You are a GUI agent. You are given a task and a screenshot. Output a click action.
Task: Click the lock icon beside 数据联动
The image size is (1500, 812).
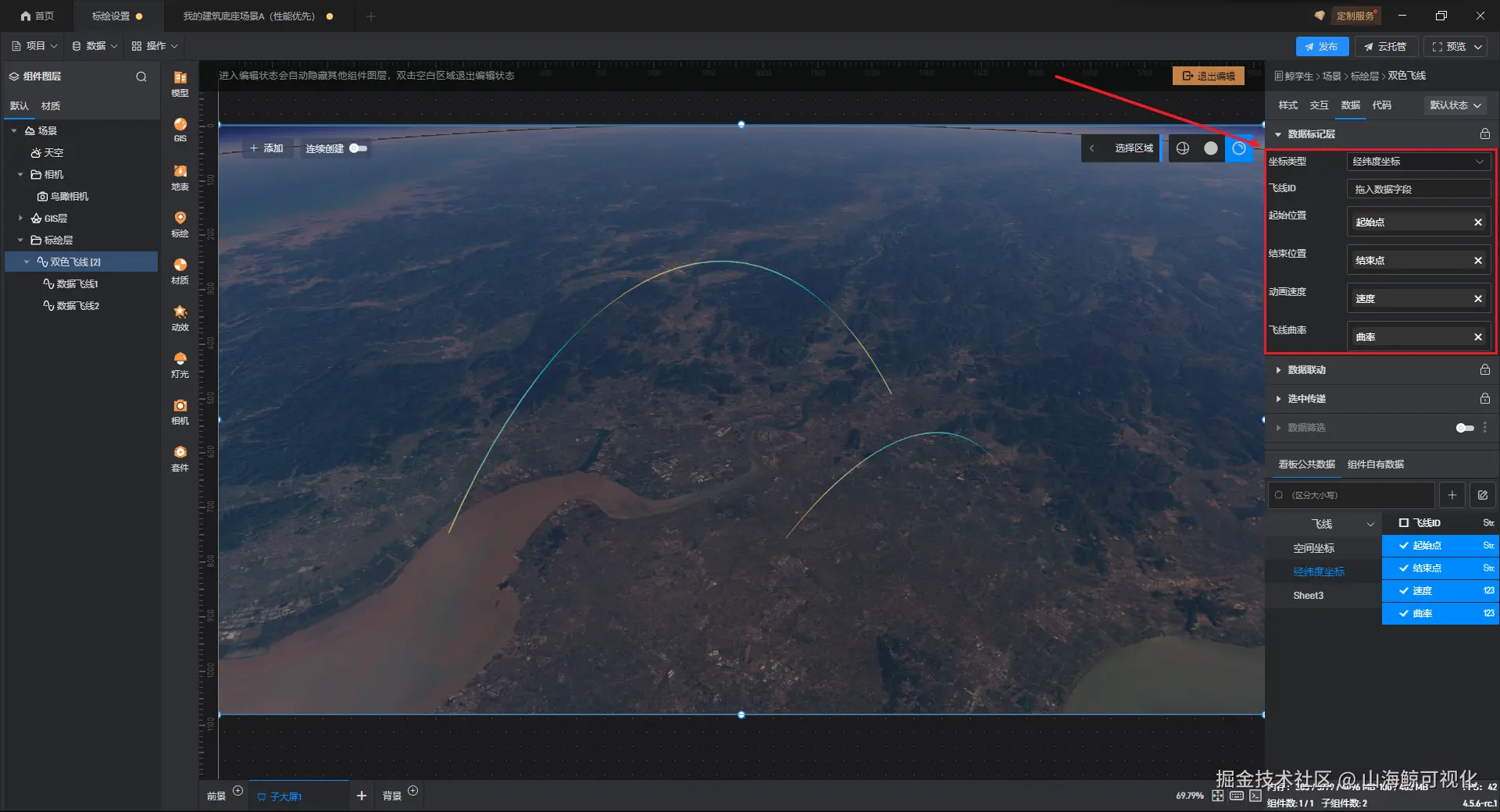pos(1484,369)
